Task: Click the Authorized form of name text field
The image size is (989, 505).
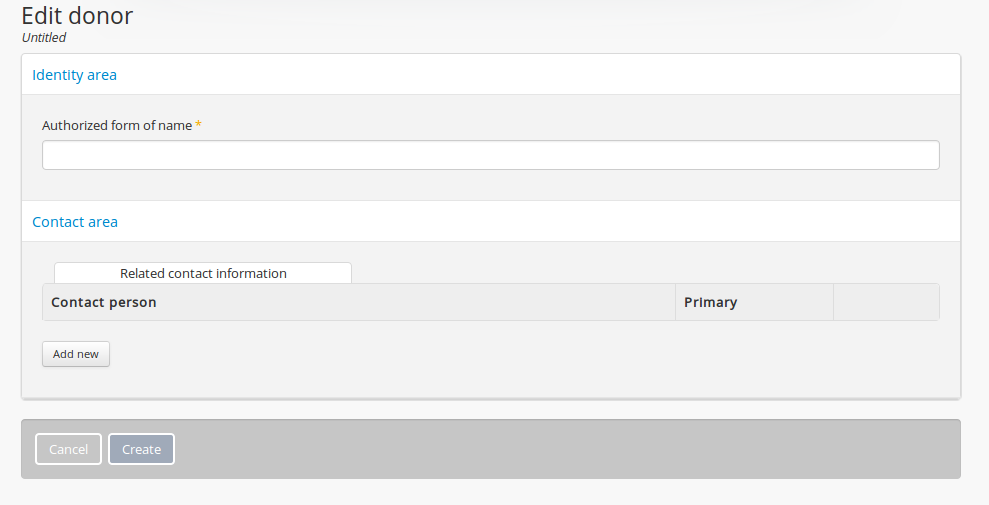Action: pyautogui.click(x=490, y=155)
